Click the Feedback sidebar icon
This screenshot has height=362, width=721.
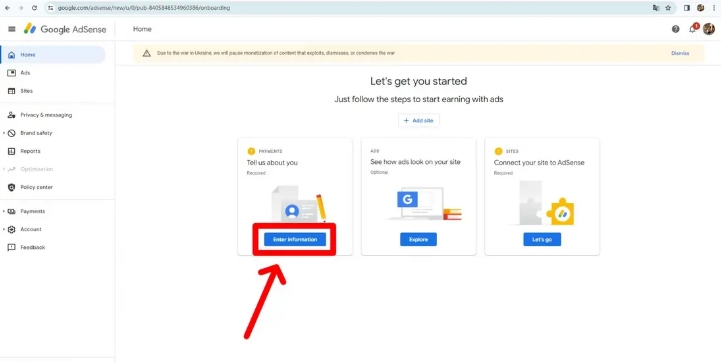point(12,247)
